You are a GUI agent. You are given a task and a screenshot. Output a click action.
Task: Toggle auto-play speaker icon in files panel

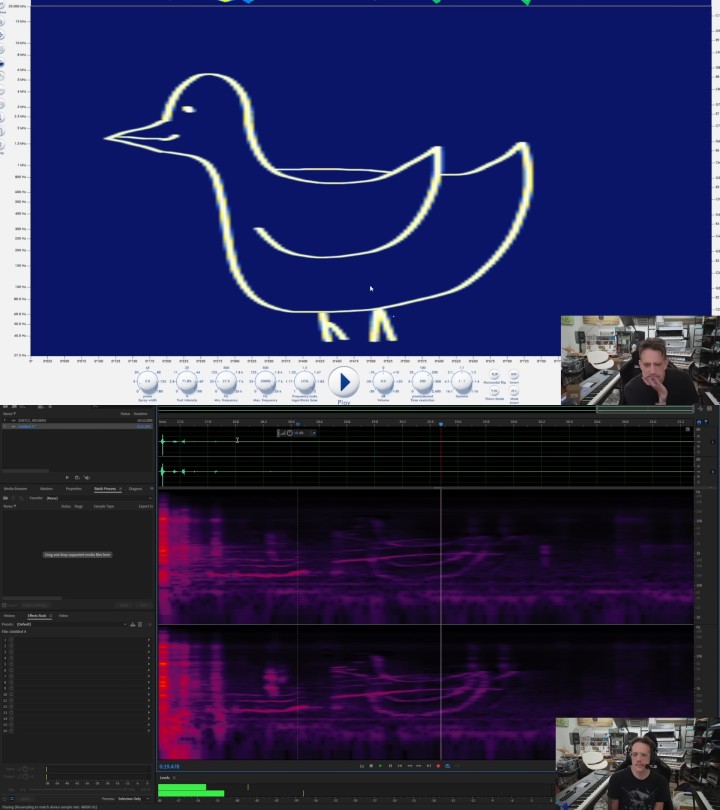(87, 478)
